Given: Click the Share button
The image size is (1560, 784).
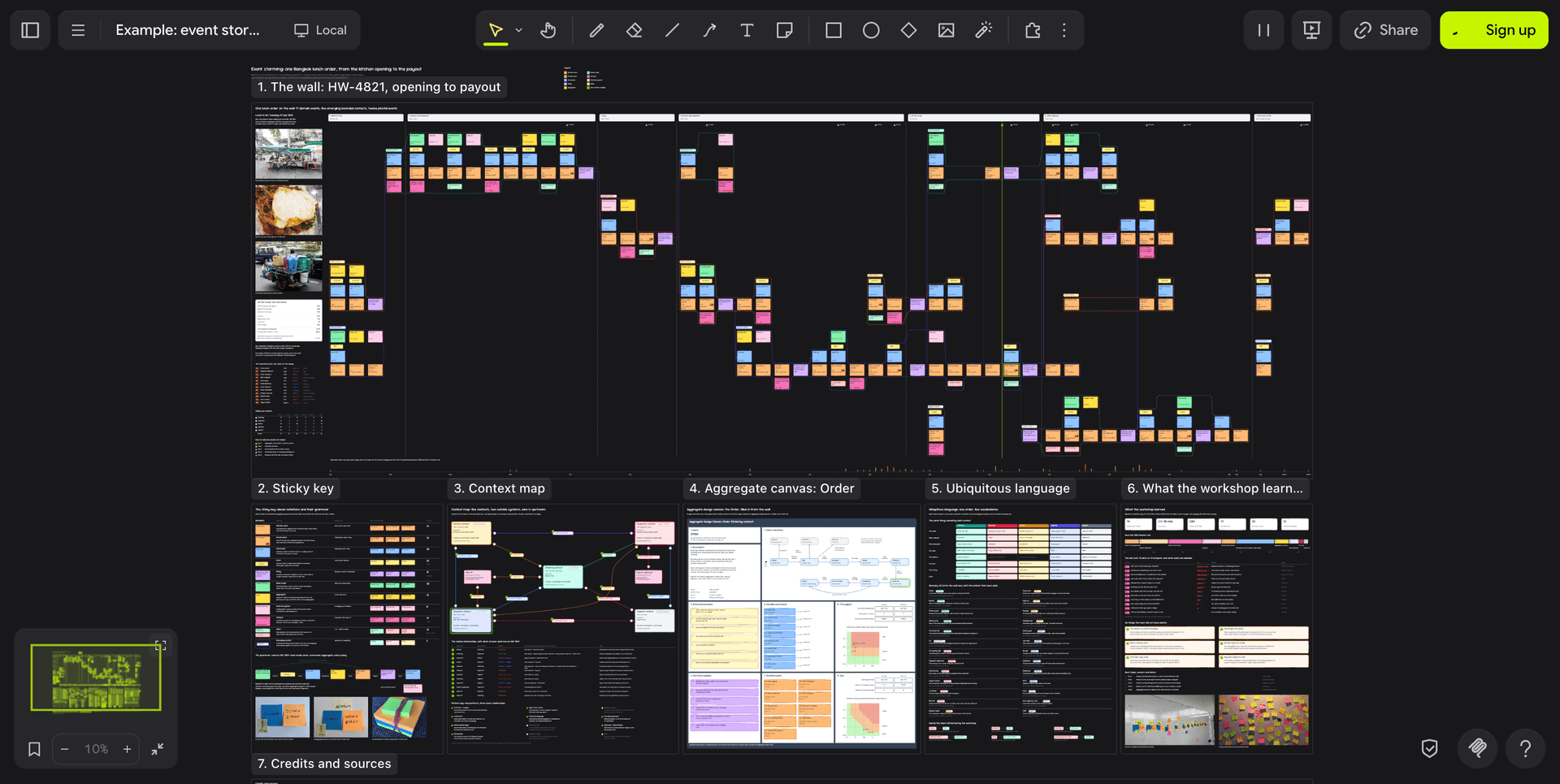Looking at the screenshot, I should pos(1385,30).
